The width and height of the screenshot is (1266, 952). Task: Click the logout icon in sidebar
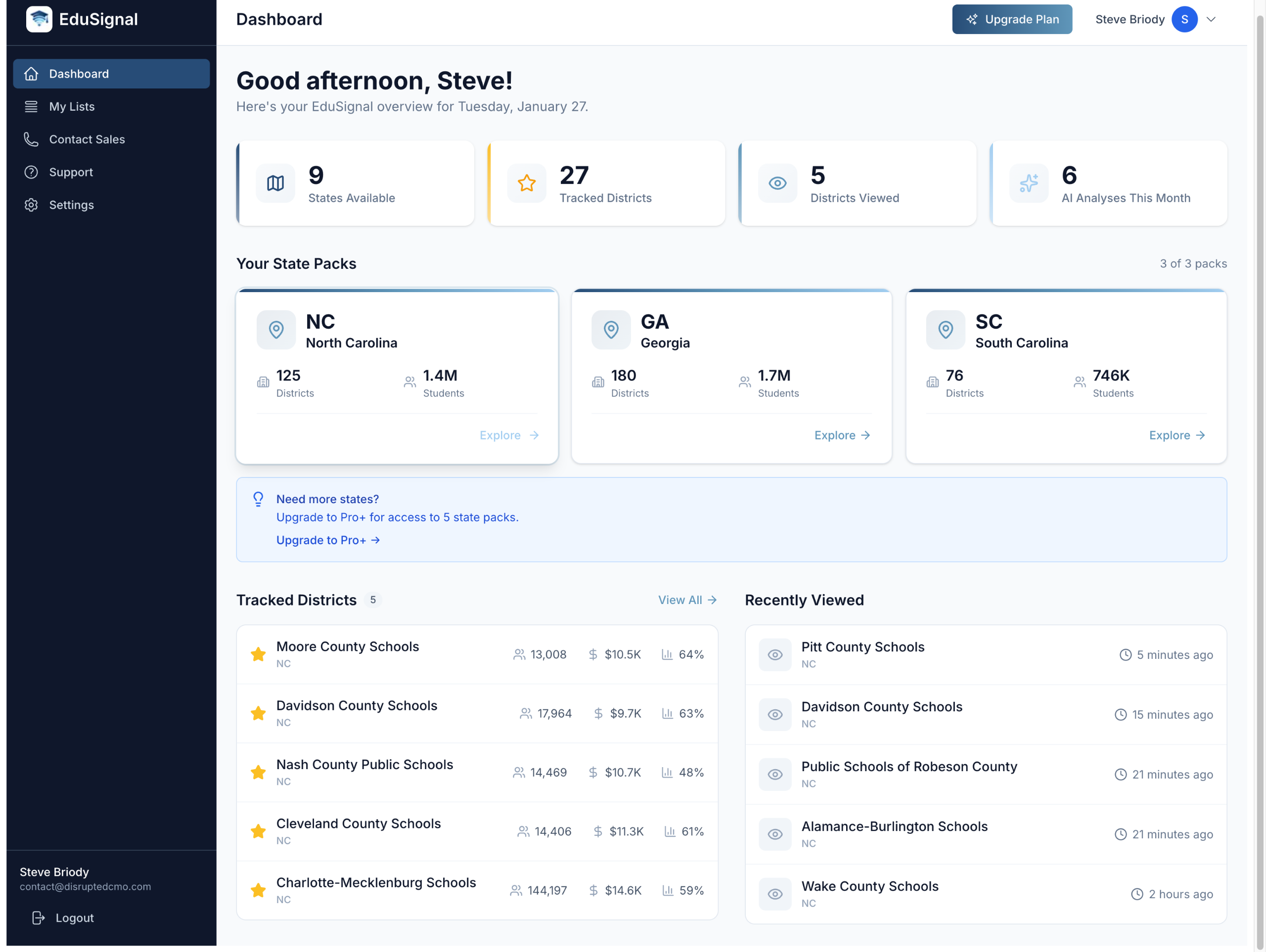38,918
